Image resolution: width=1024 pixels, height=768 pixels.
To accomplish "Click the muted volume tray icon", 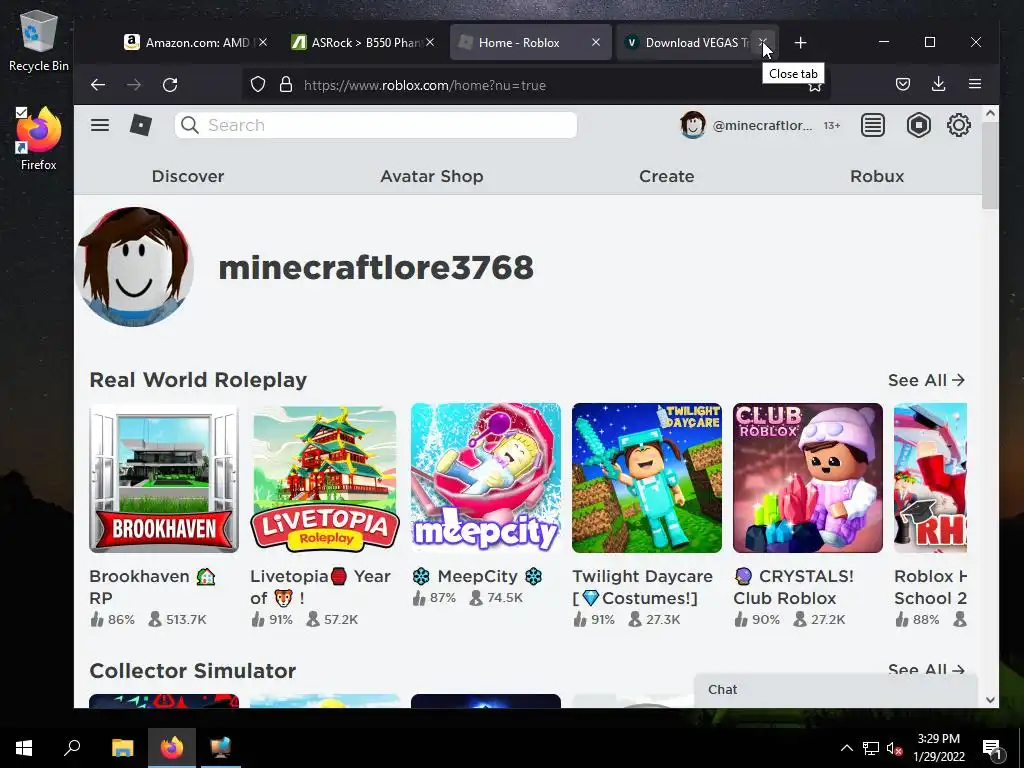I will (x=894, y=748).
